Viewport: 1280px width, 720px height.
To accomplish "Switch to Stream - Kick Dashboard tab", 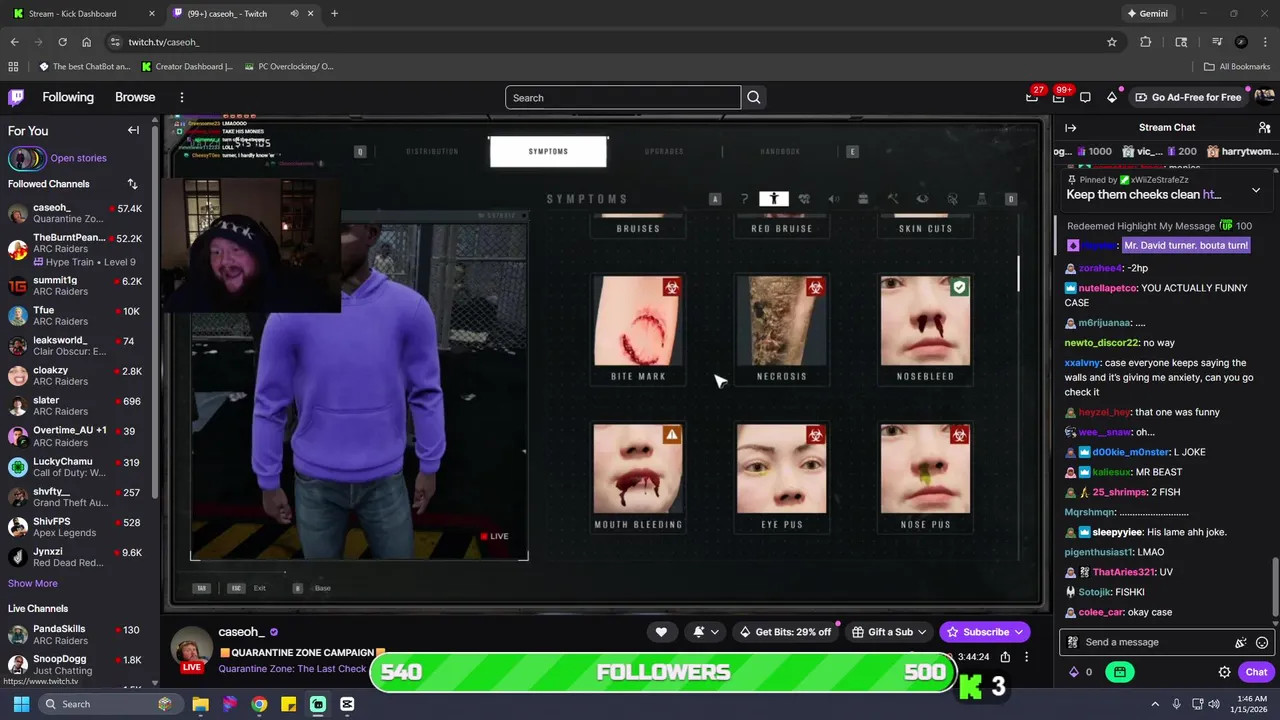I will (x=82, y=13).
